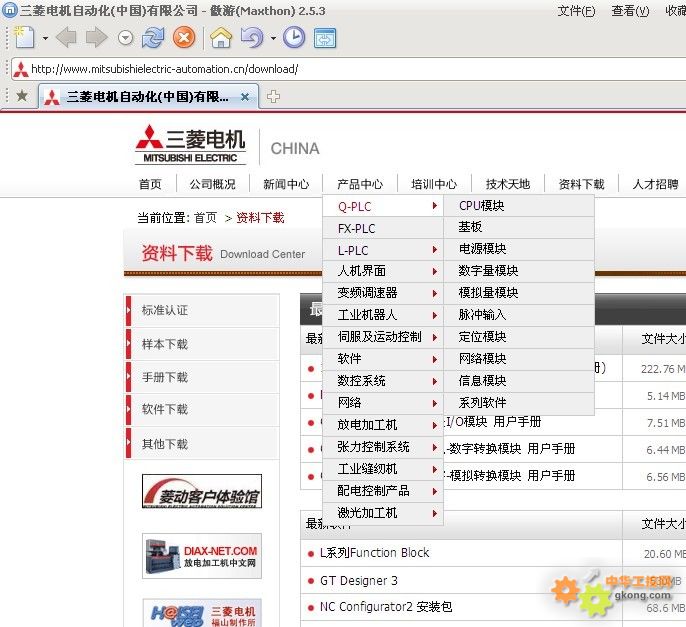Expand the 伺服及运动控制 submenu arrow
Image resolution: width=686 pixels, height=627 pixels.
pos(434,337)
